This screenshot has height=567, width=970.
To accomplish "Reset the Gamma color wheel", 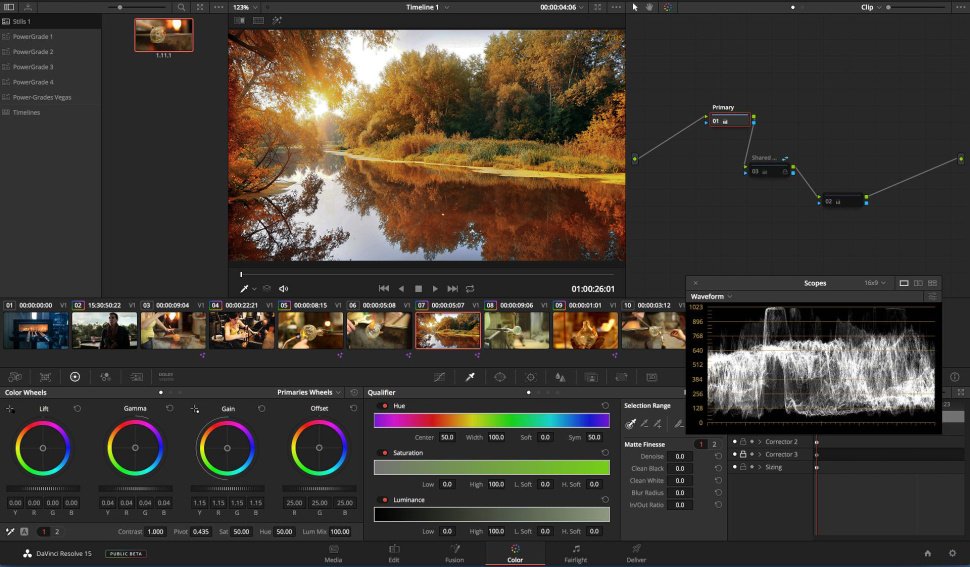I will [x=170, y=409].
